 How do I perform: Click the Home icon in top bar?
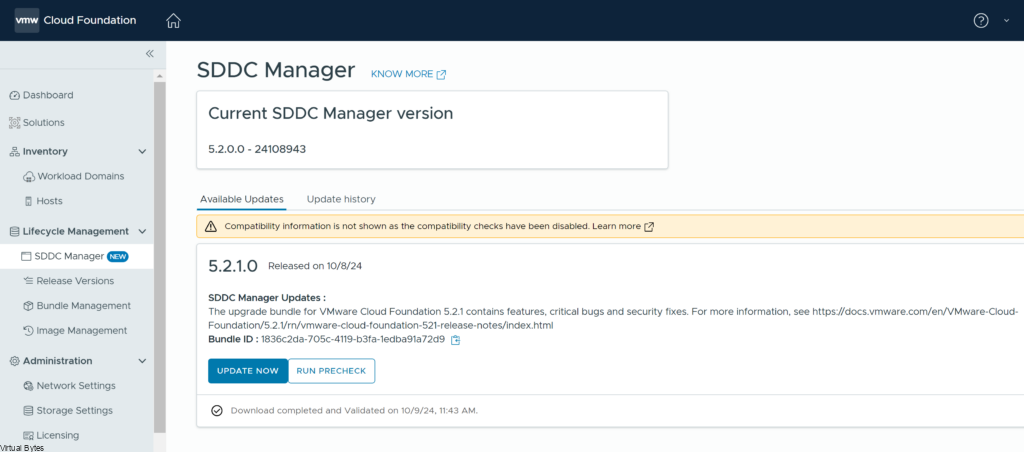(x=174, y=20)
